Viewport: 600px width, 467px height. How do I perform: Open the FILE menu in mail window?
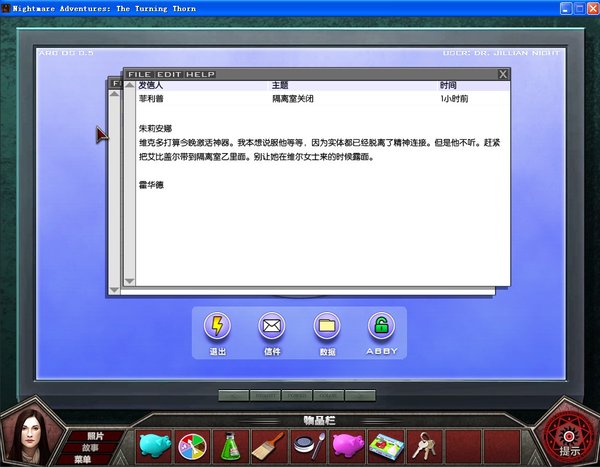pos(139,74)
